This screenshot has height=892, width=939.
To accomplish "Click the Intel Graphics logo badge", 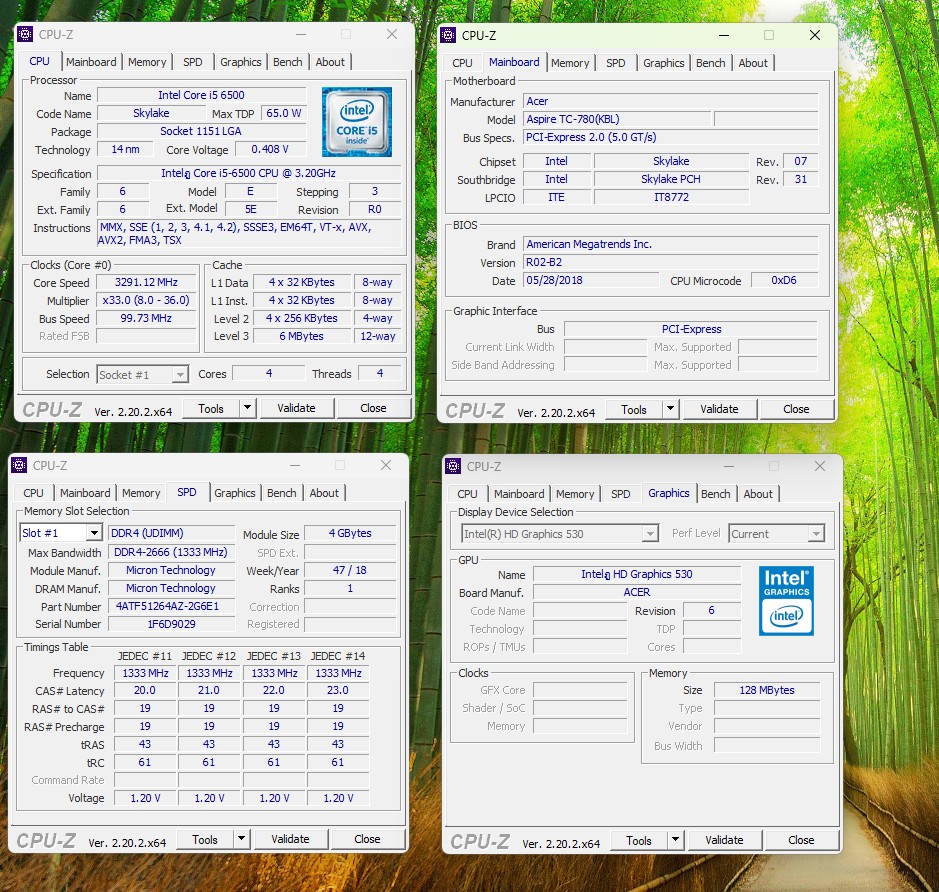I will point(786,600).
